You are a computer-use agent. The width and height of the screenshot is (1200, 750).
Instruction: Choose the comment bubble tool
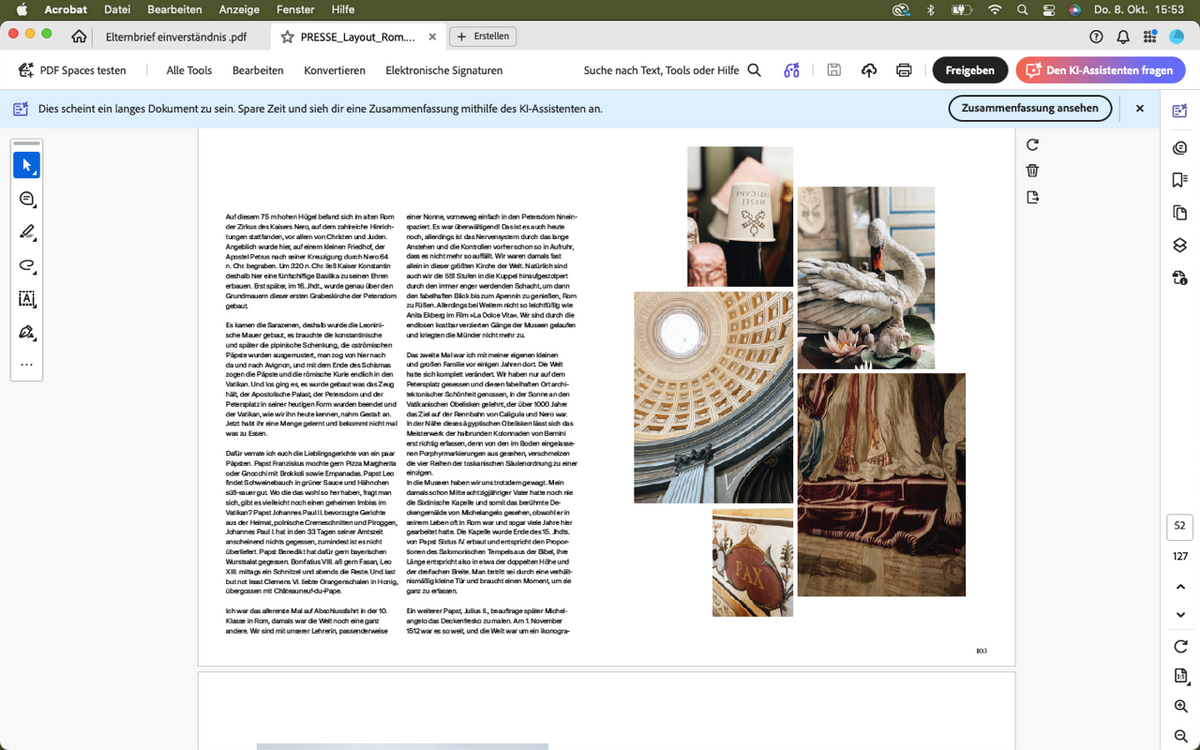coord(27,199)
